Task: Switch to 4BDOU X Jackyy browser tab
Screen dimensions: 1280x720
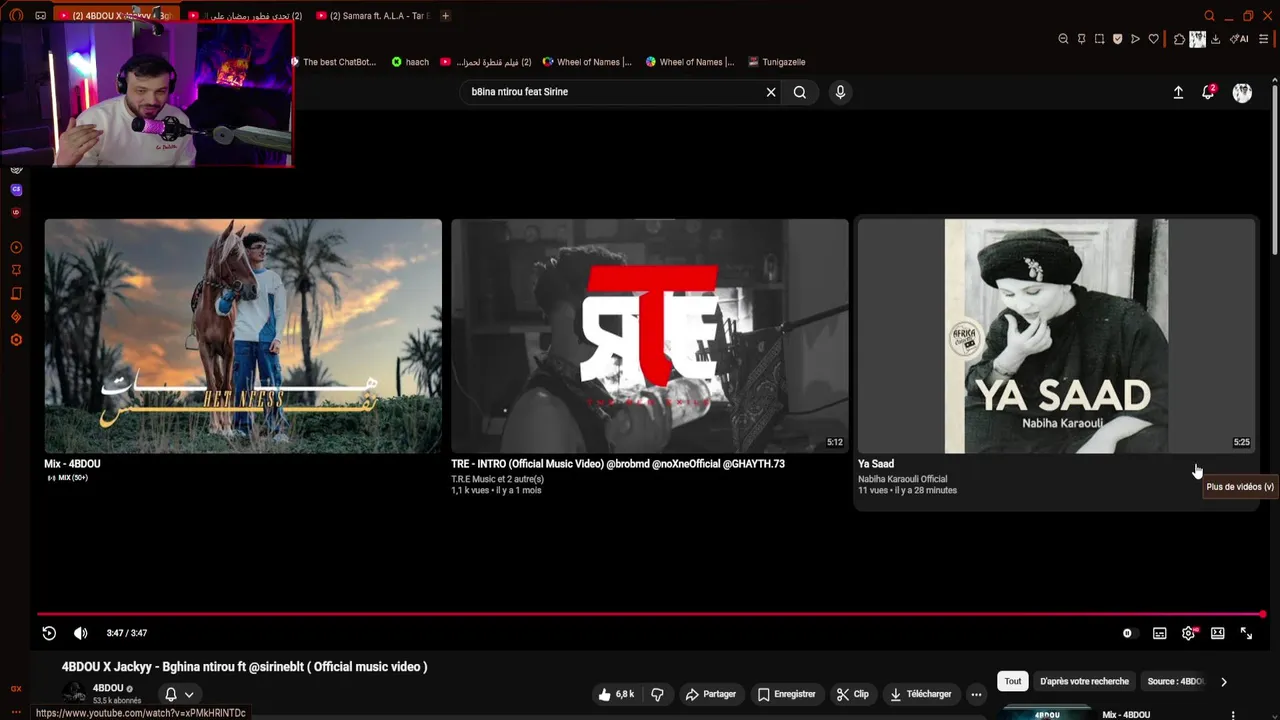Action: pyautogui.click(x=116, y=16)
